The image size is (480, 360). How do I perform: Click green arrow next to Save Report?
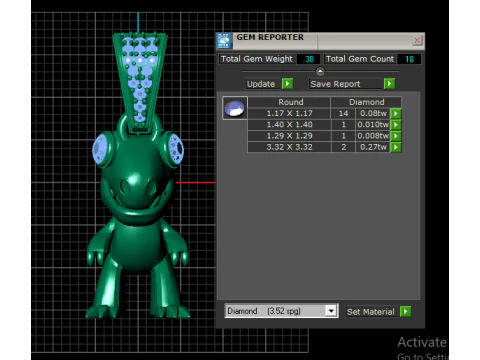click(x=389, y=83)
